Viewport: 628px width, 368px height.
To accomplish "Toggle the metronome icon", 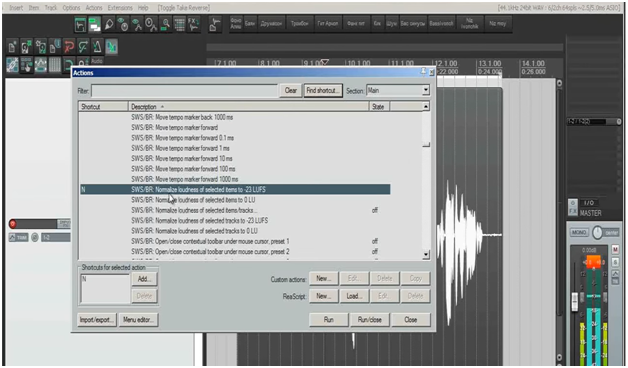I will click(x=97, y=47).
